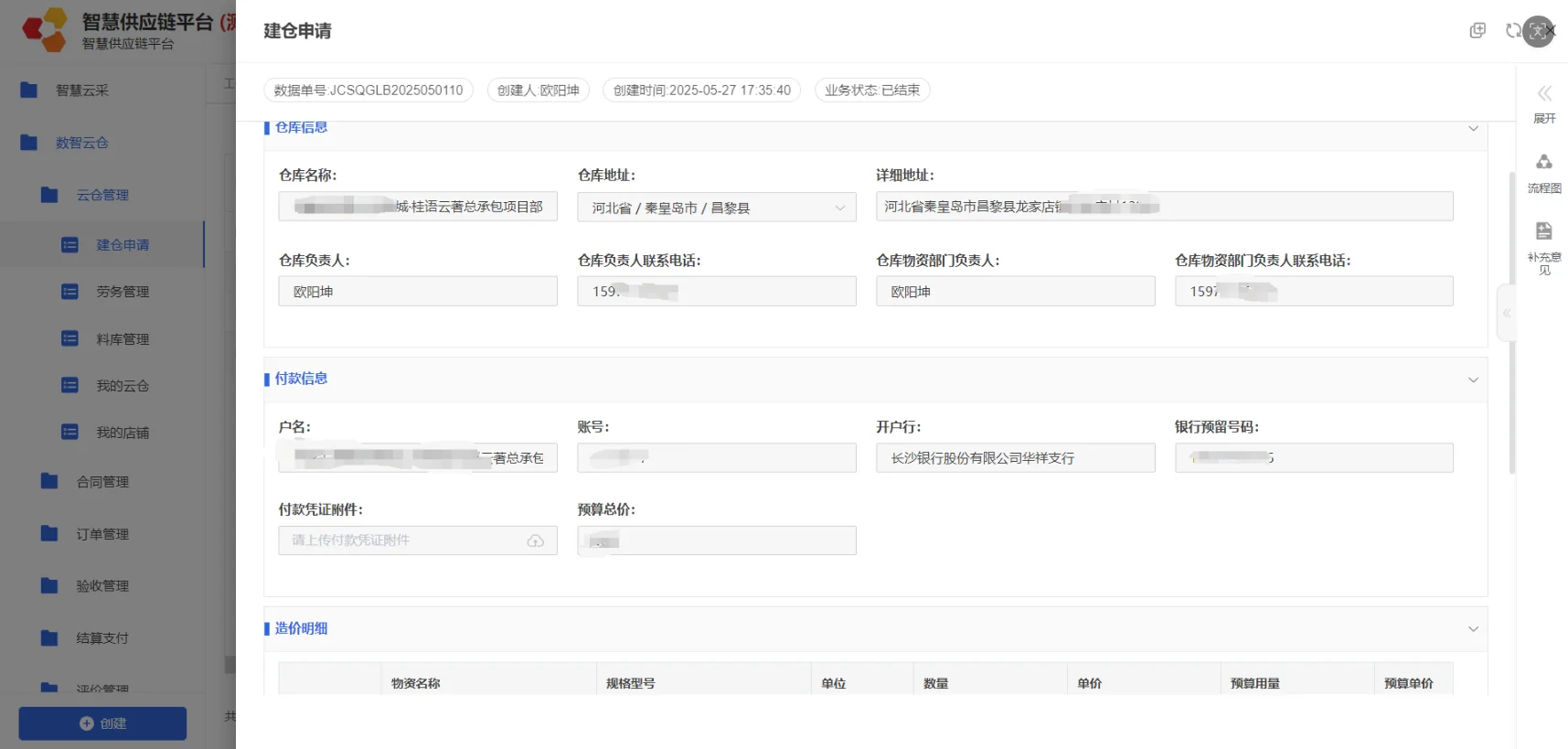This screenshot has height=749, width=1568.
Task: Click the 业务状态:已结束 tag
Action: point(872,91)
